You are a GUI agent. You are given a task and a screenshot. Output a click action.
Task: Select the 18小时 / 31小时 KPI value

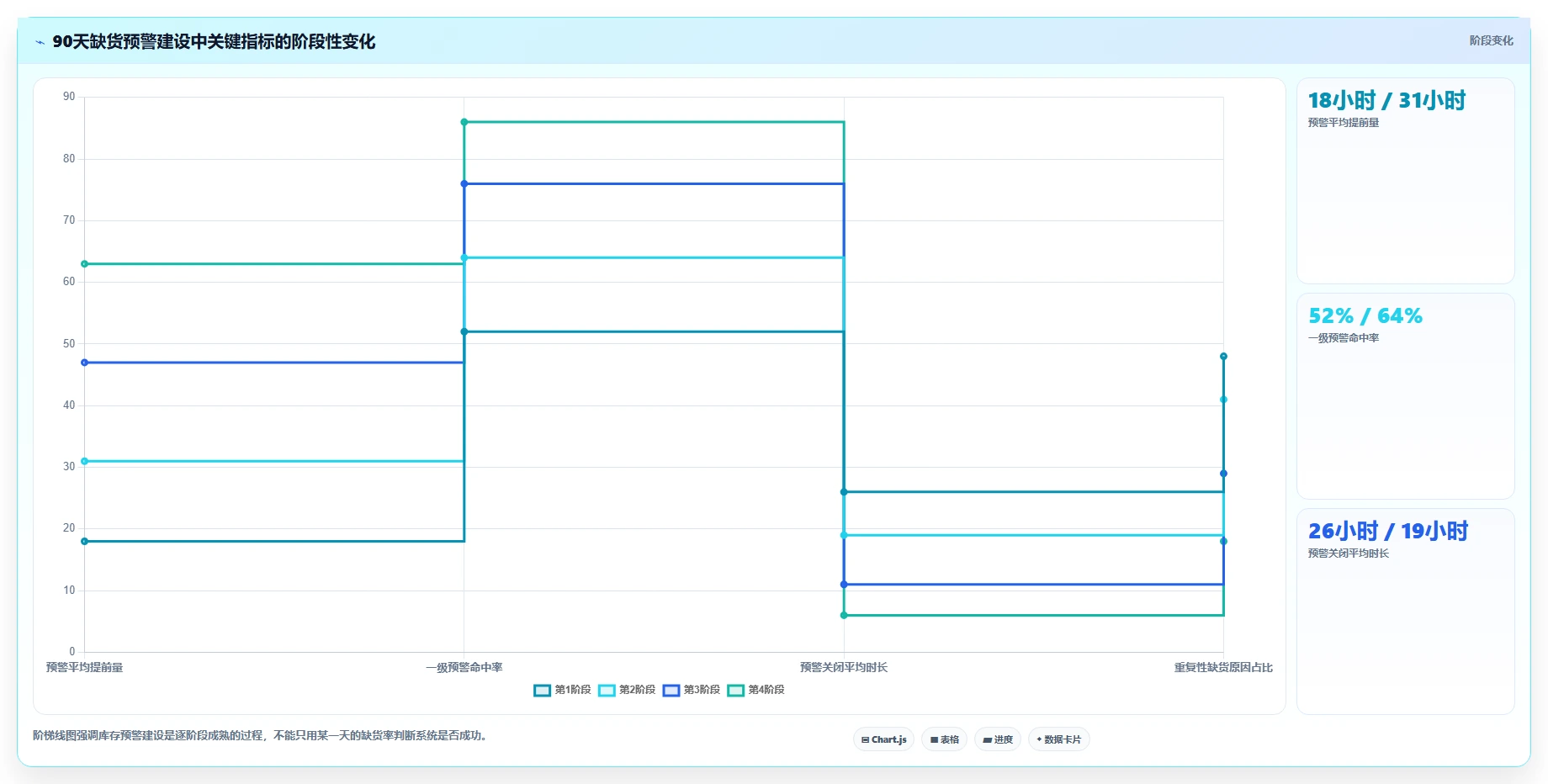[1386, 101]
